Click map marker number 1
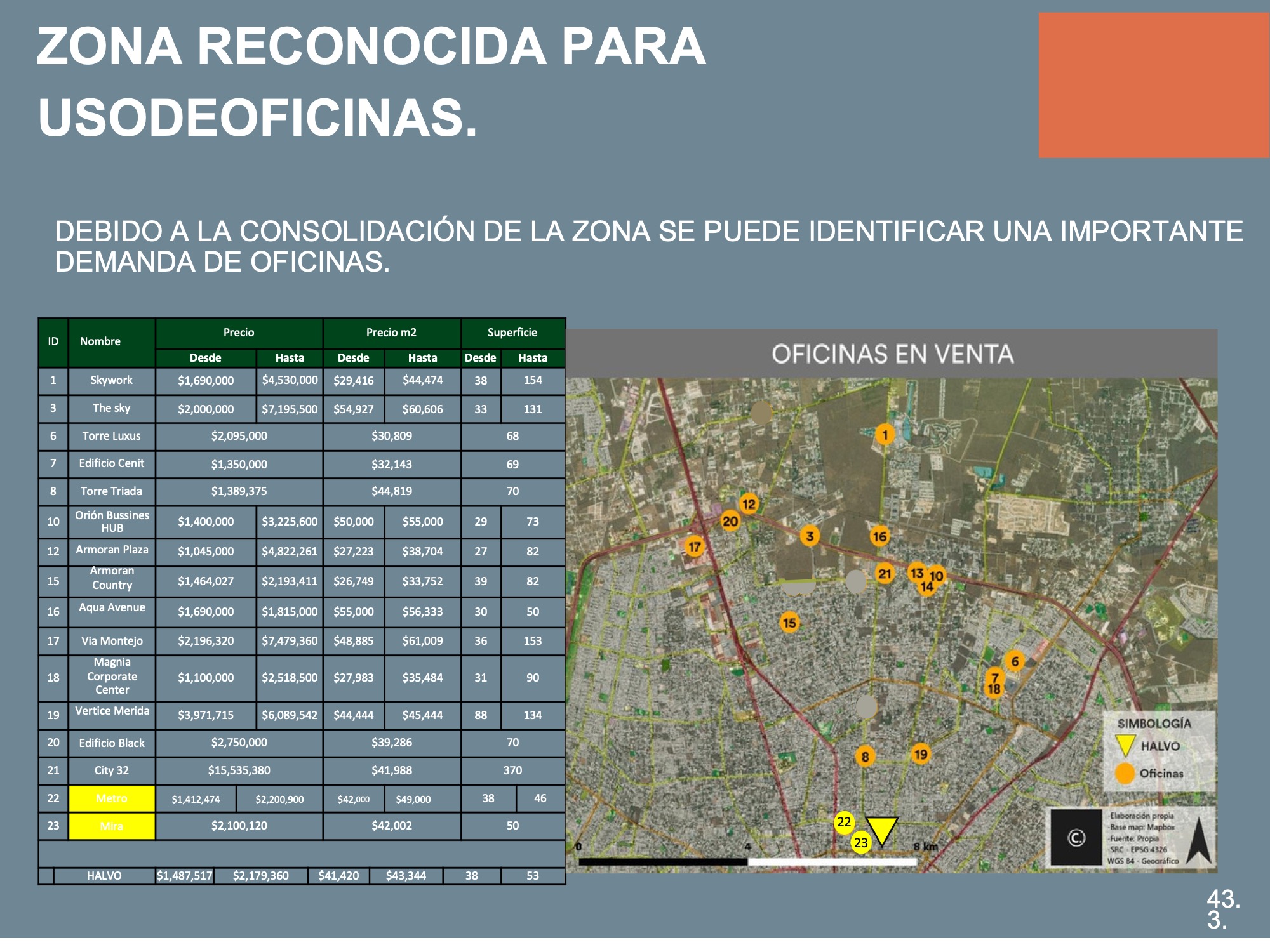1270x952 pixels. [x=885, y=435]
